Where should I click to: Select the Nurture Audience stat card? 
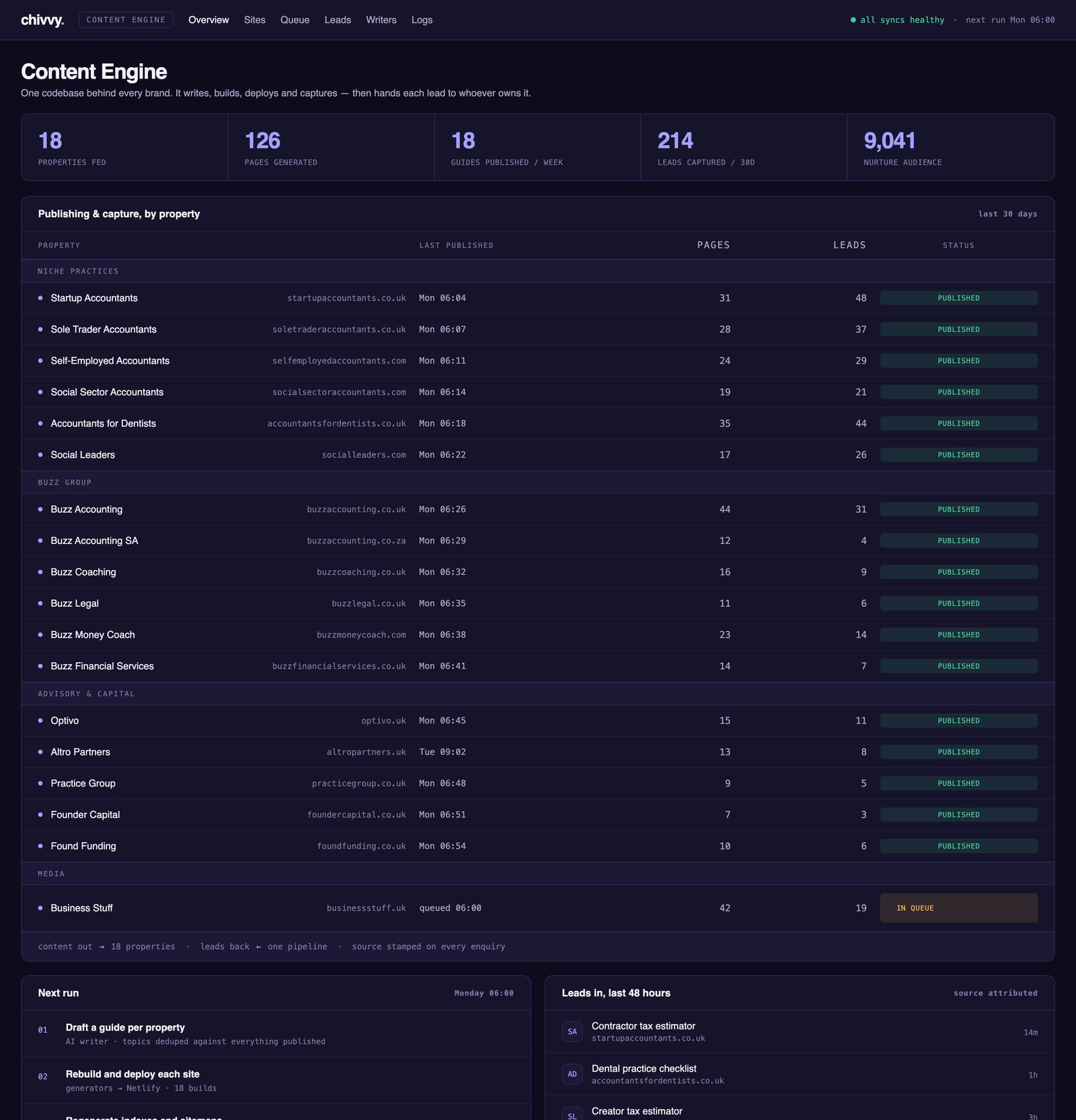(x=951, y=147)
